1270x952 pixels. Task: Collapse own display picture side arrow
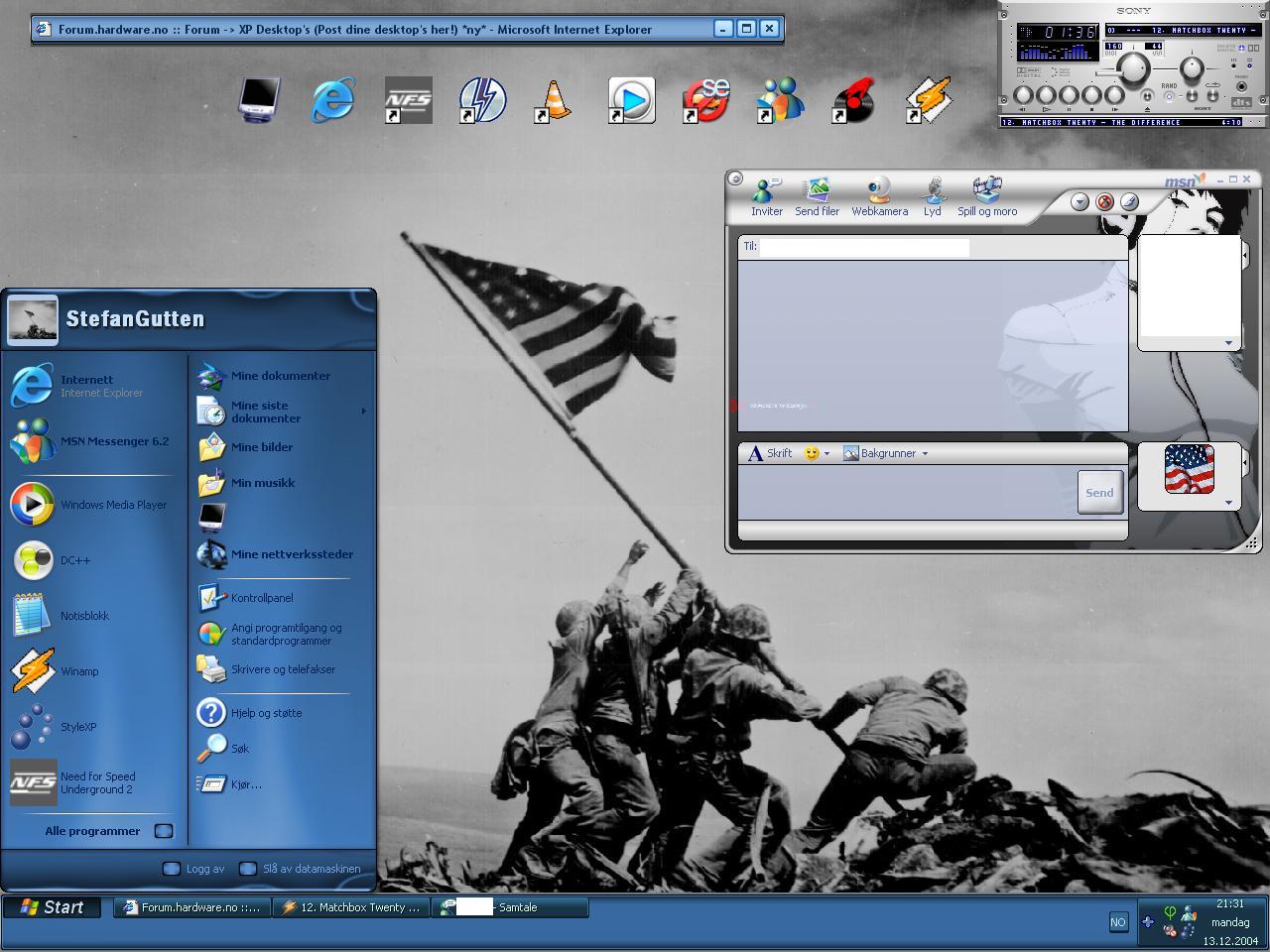point(1244,462)
